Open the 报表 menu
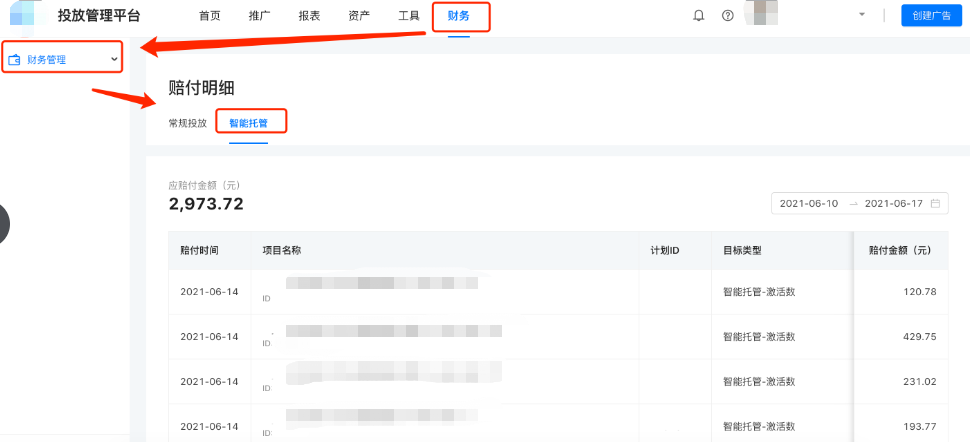 309,16
